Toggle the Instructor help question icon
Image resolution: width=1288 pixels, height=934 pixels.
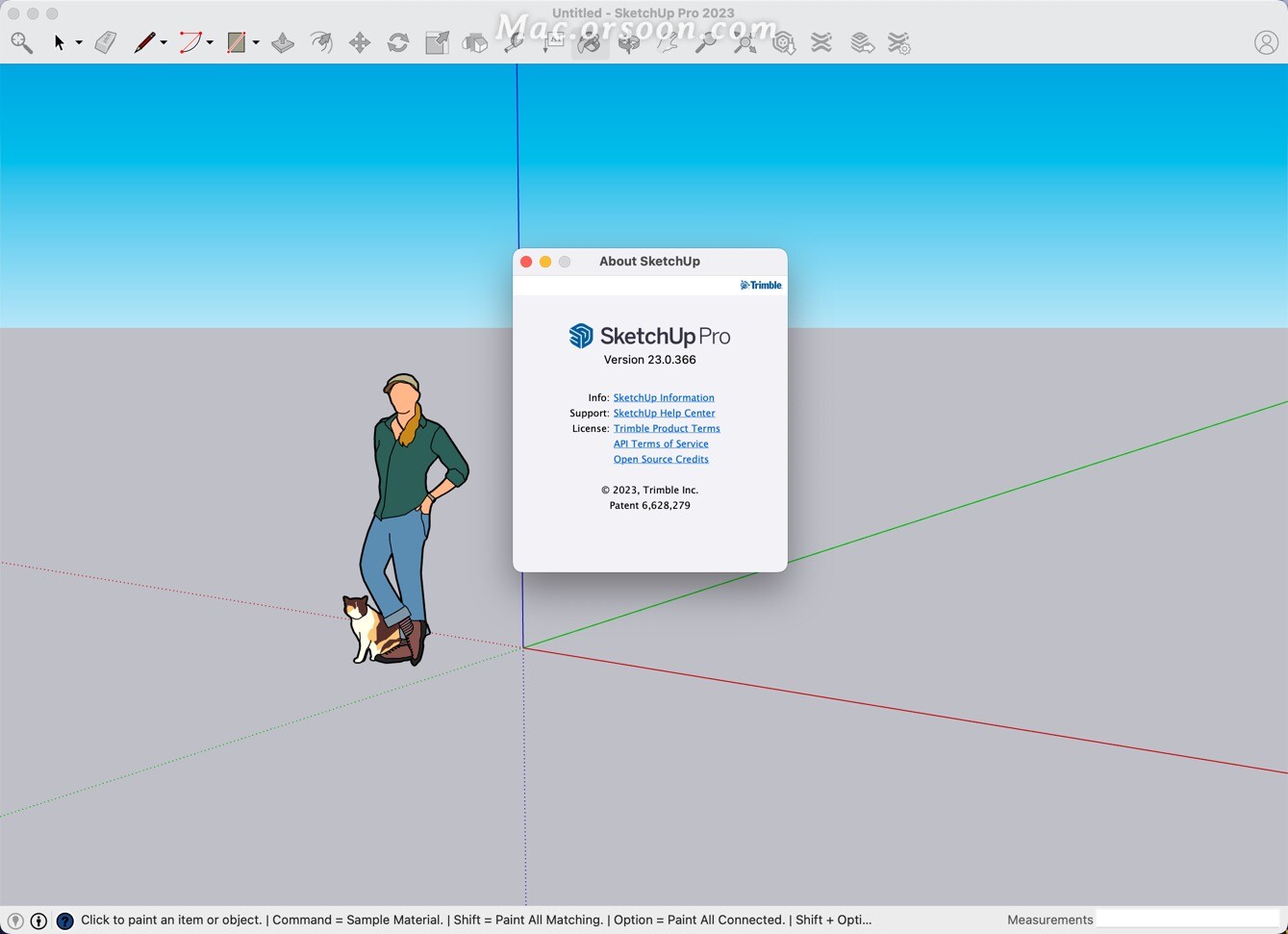[64, 921]
